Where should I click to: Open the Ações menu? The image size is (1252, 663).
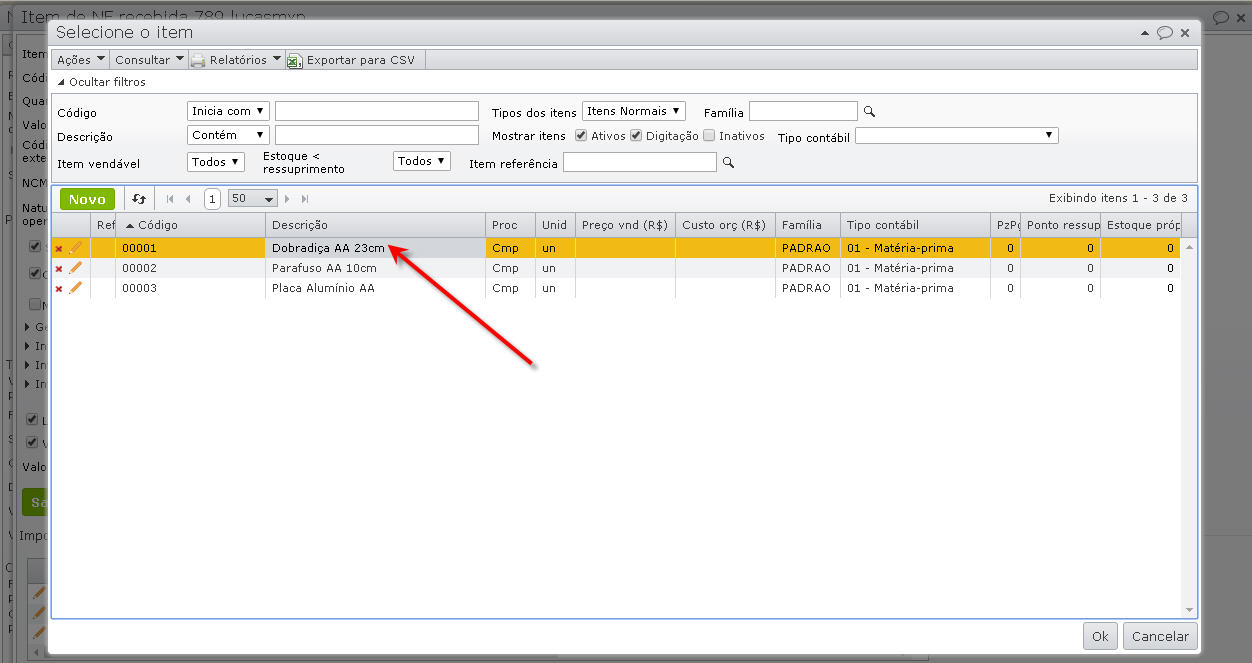point(81,60)
